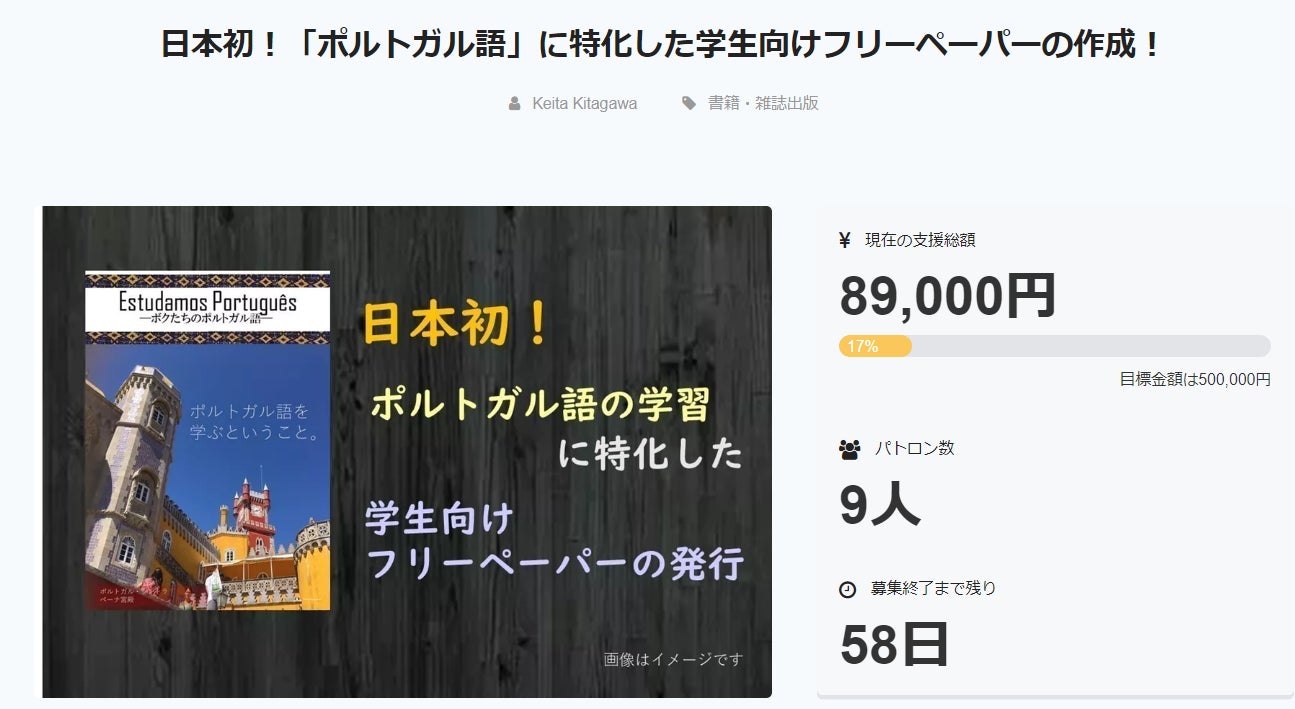The width and height of the screenshot is (1295, 709).
Task: Click the パトロン数 label
Action: 915,449
